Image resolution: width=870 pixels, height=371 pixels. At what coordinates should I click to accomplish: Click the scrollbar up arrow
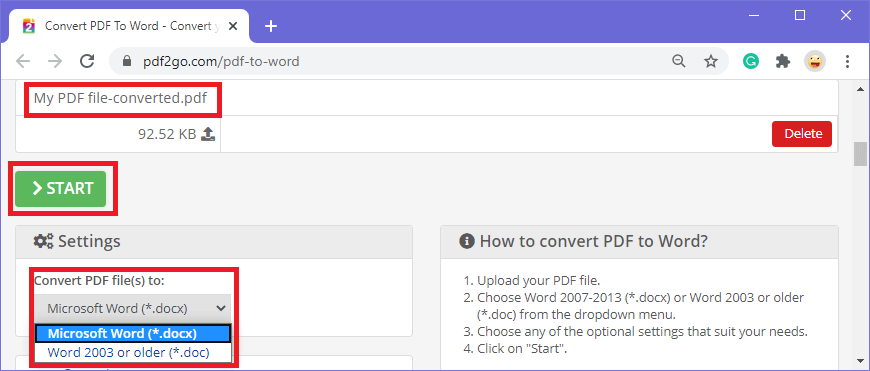[860, 89]
